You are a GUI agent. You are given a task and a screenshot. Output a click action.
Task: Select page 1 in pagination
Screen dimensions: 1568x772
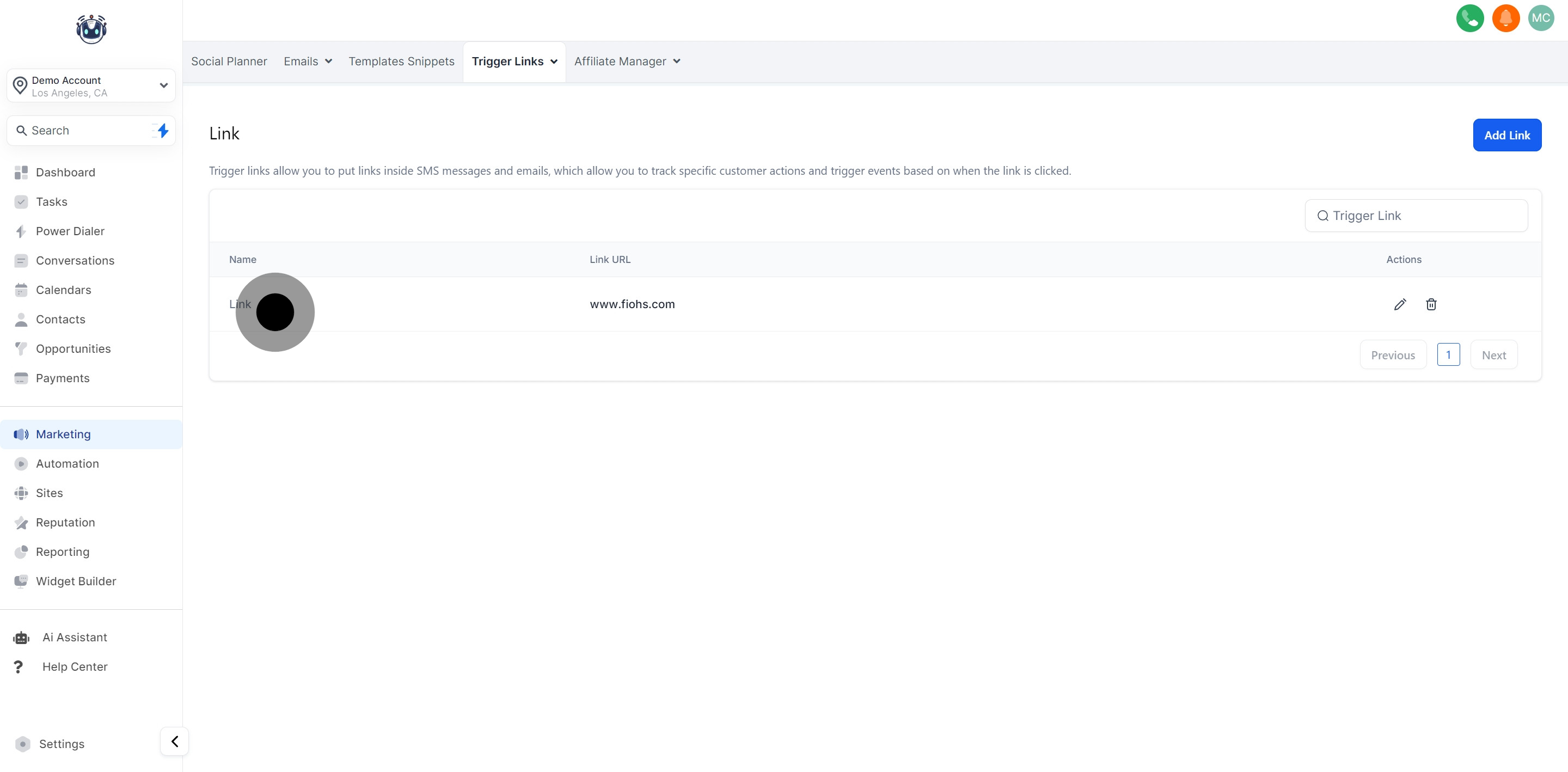1448,354
